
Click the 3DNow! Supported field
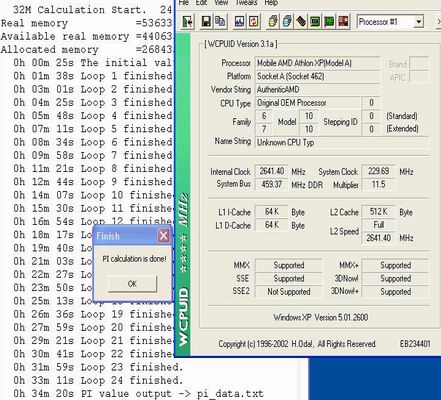coord(395,278)
